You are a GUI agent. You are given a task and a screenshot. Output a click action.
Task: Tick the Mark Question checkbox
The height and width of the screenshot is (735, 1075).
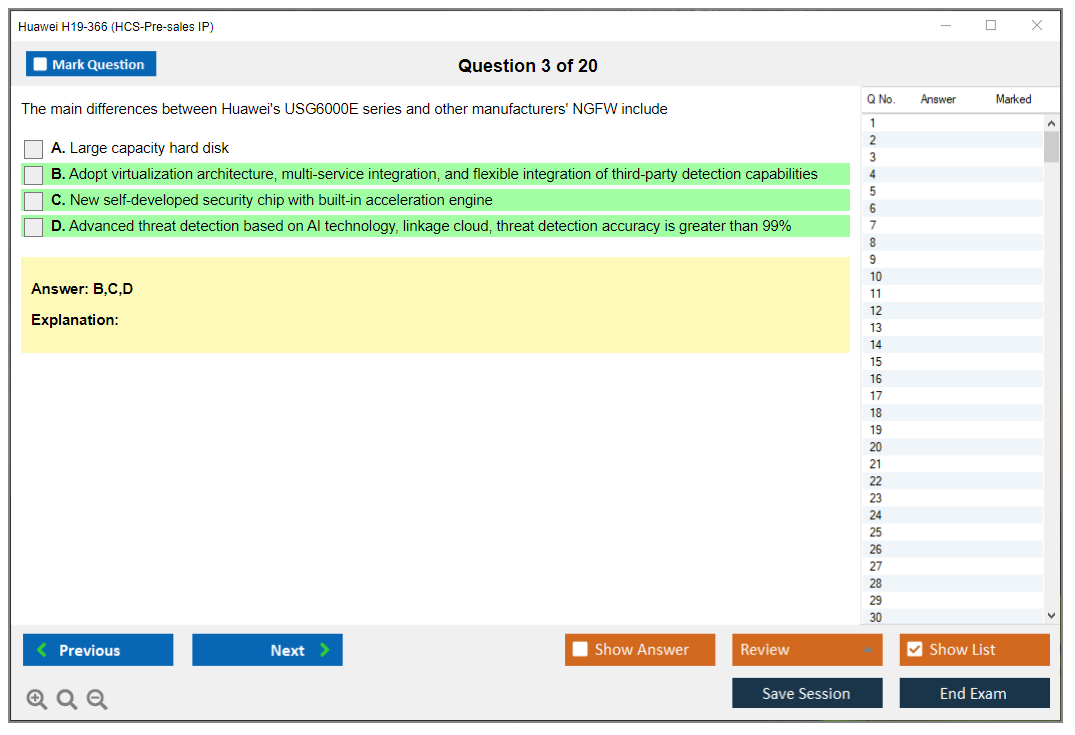(x=41, y=64)
